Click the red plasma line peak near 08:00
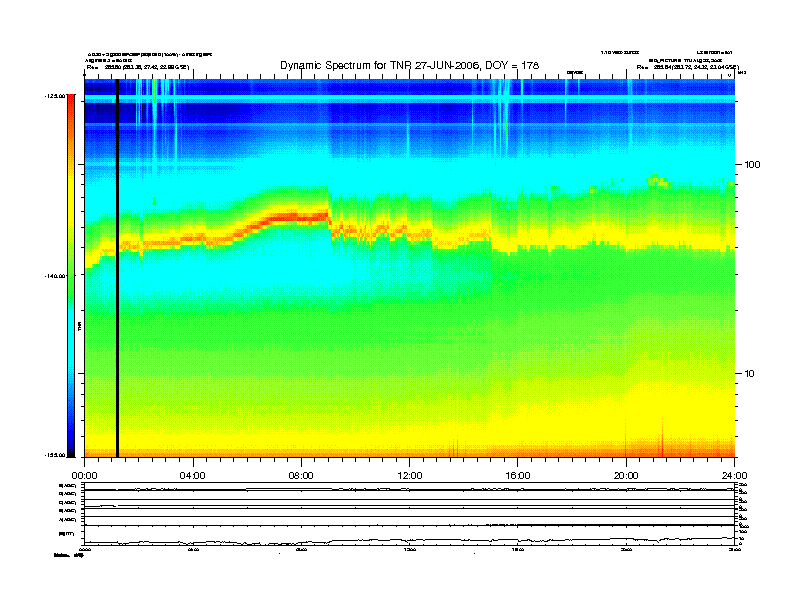This screenshot has width=792, height=612. pyautogui.click(x=298, y=217)
